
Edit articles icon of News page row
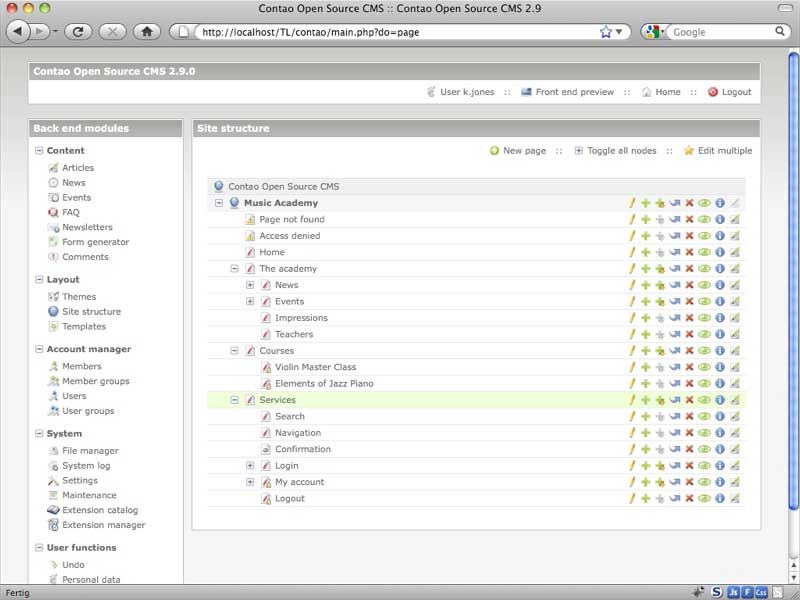click(x=735, y=285)
